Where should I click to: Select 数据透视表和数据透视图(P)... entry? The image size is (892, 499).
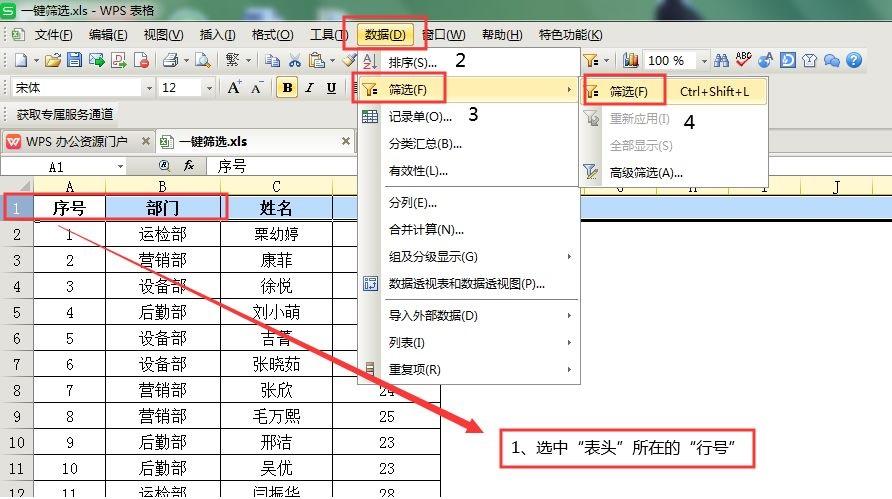(x=466, y=283)
